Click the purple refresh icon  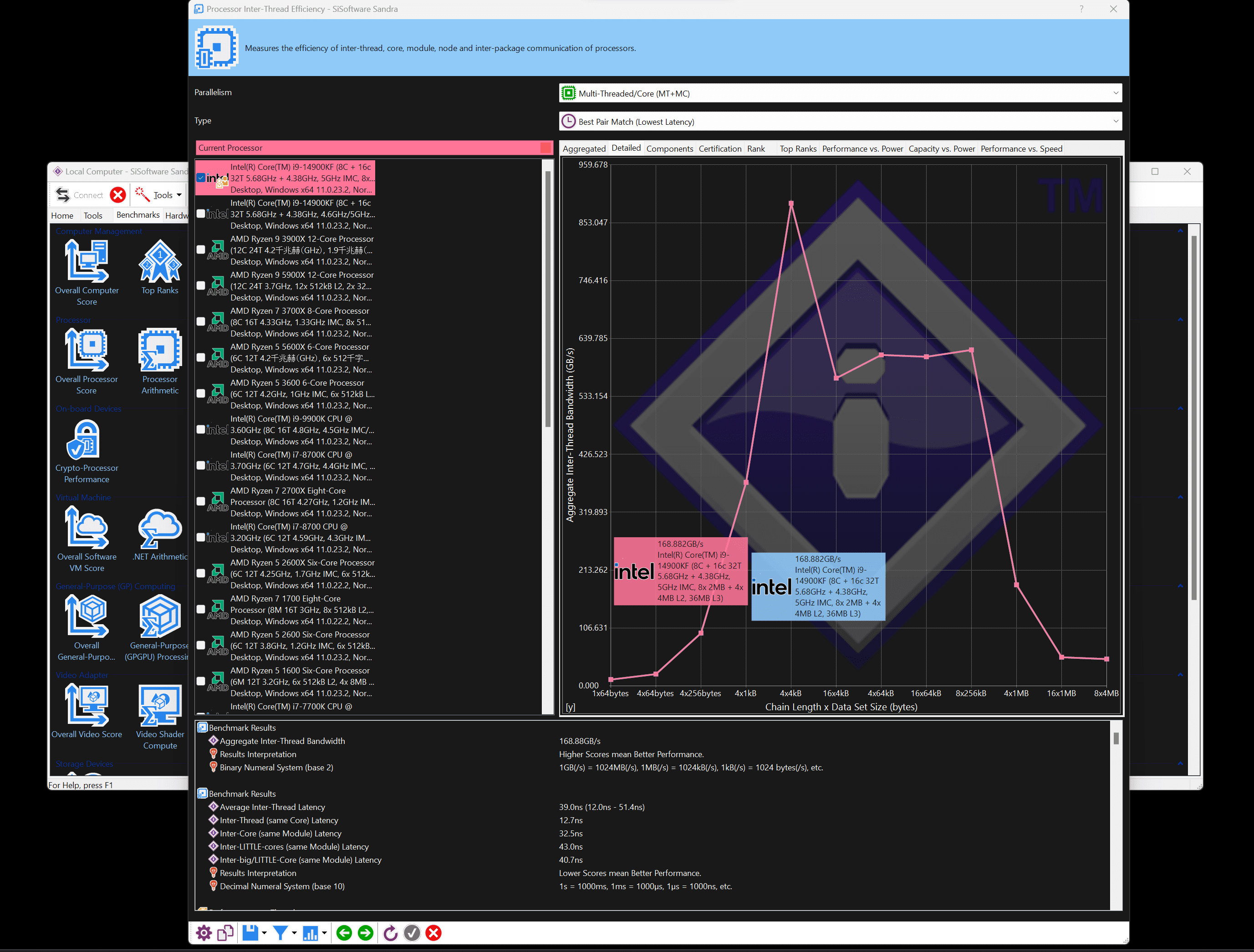coord(390,933)
